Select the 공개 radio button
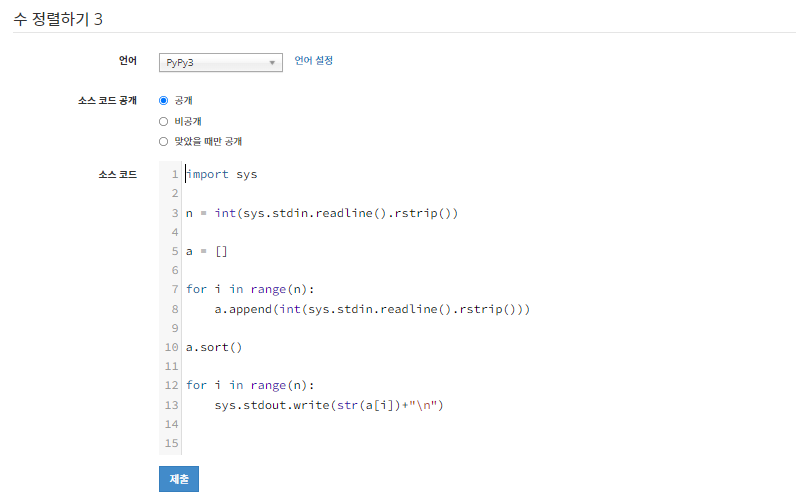The width and height of the screenshot is (796, 495). coord(163,101)
